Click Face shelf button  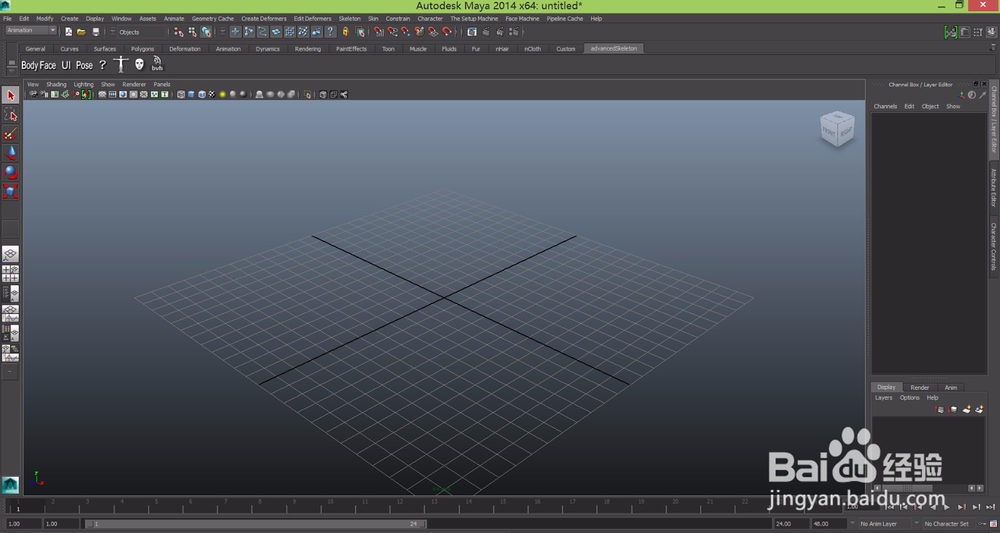48,65
